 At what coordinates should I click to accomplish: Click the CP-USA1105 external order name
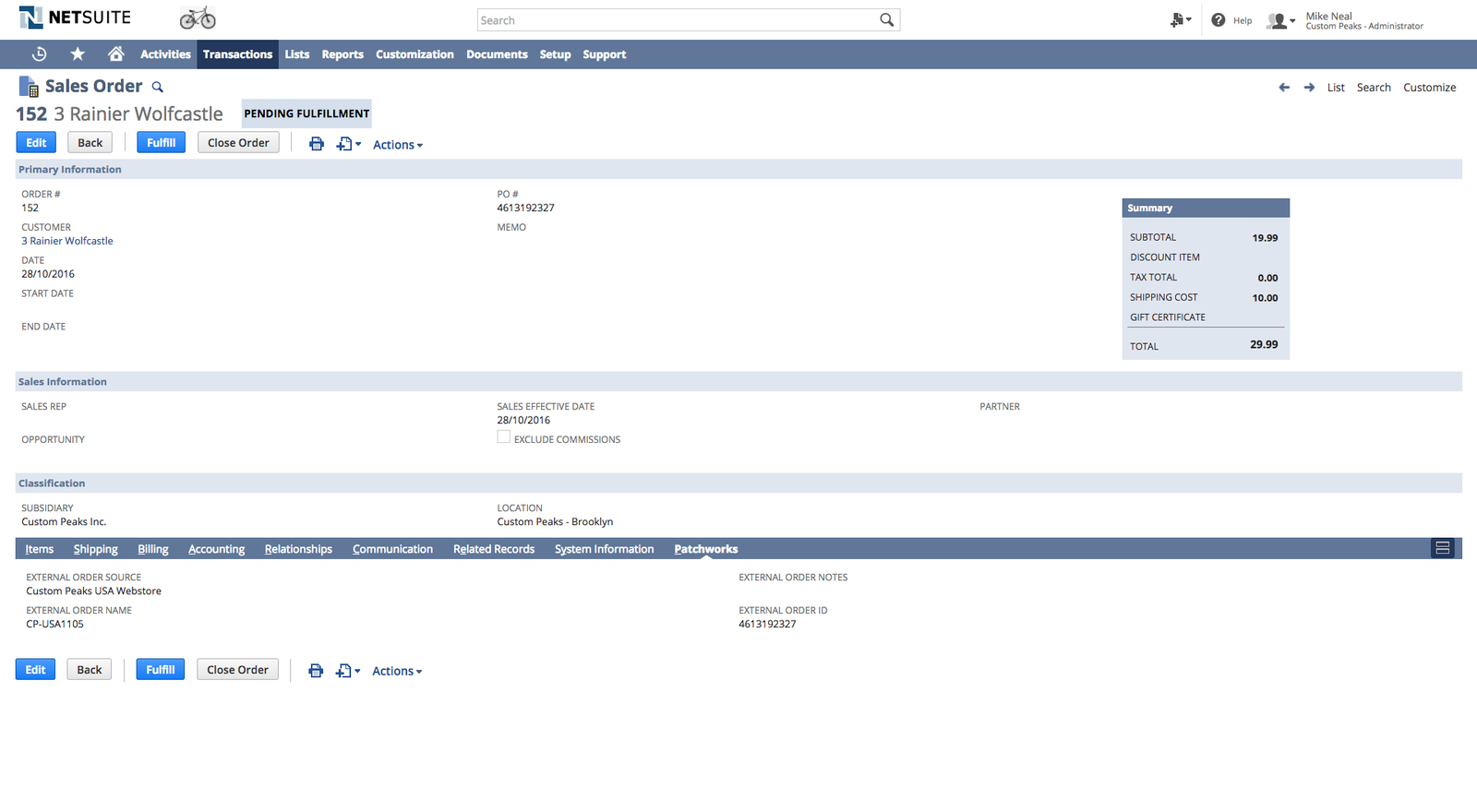click(x=54, y=625)
